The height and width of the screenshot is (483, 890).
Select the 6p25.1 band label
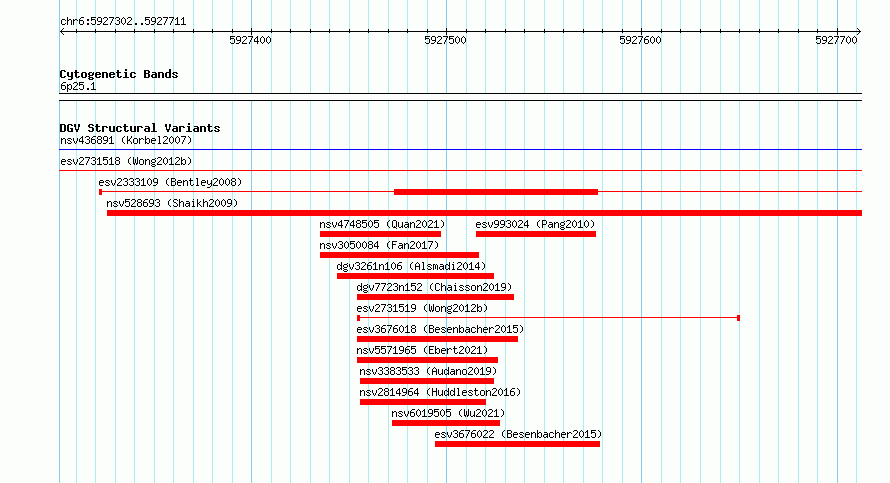78,86
